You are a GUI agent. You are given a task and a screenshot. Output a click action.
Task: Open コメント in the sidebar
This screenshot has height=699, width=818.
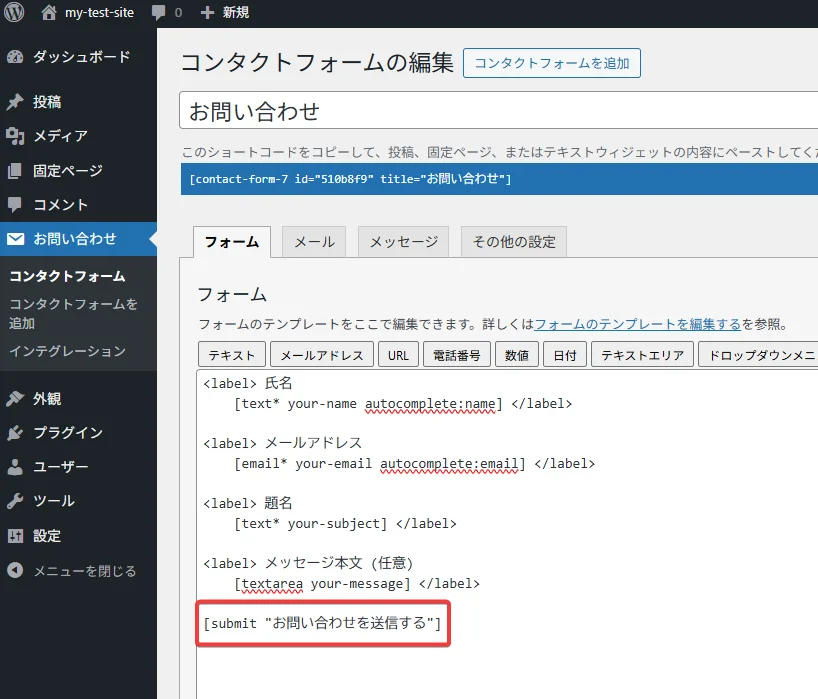coord(78,204)
